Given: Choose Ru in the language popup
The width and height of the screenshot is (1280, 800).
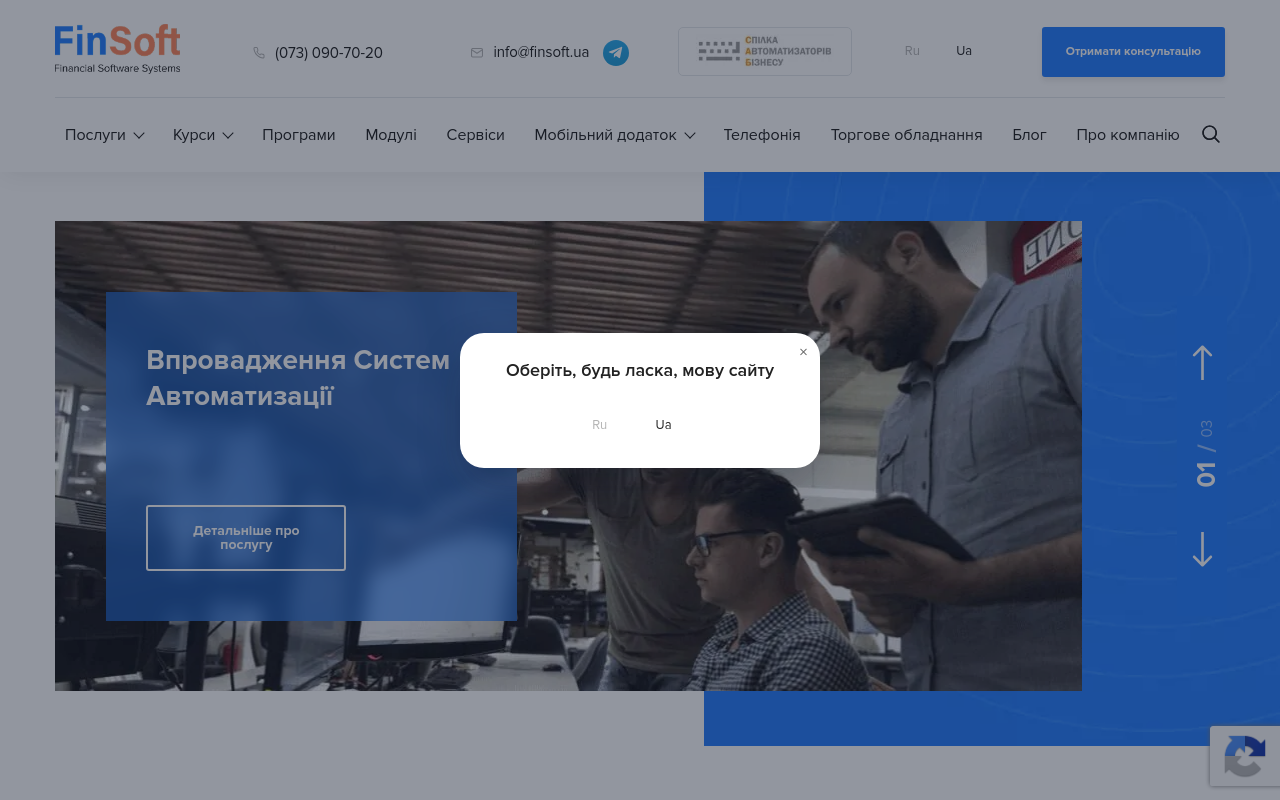Looking at the screenshot, I should coord(600,425).
